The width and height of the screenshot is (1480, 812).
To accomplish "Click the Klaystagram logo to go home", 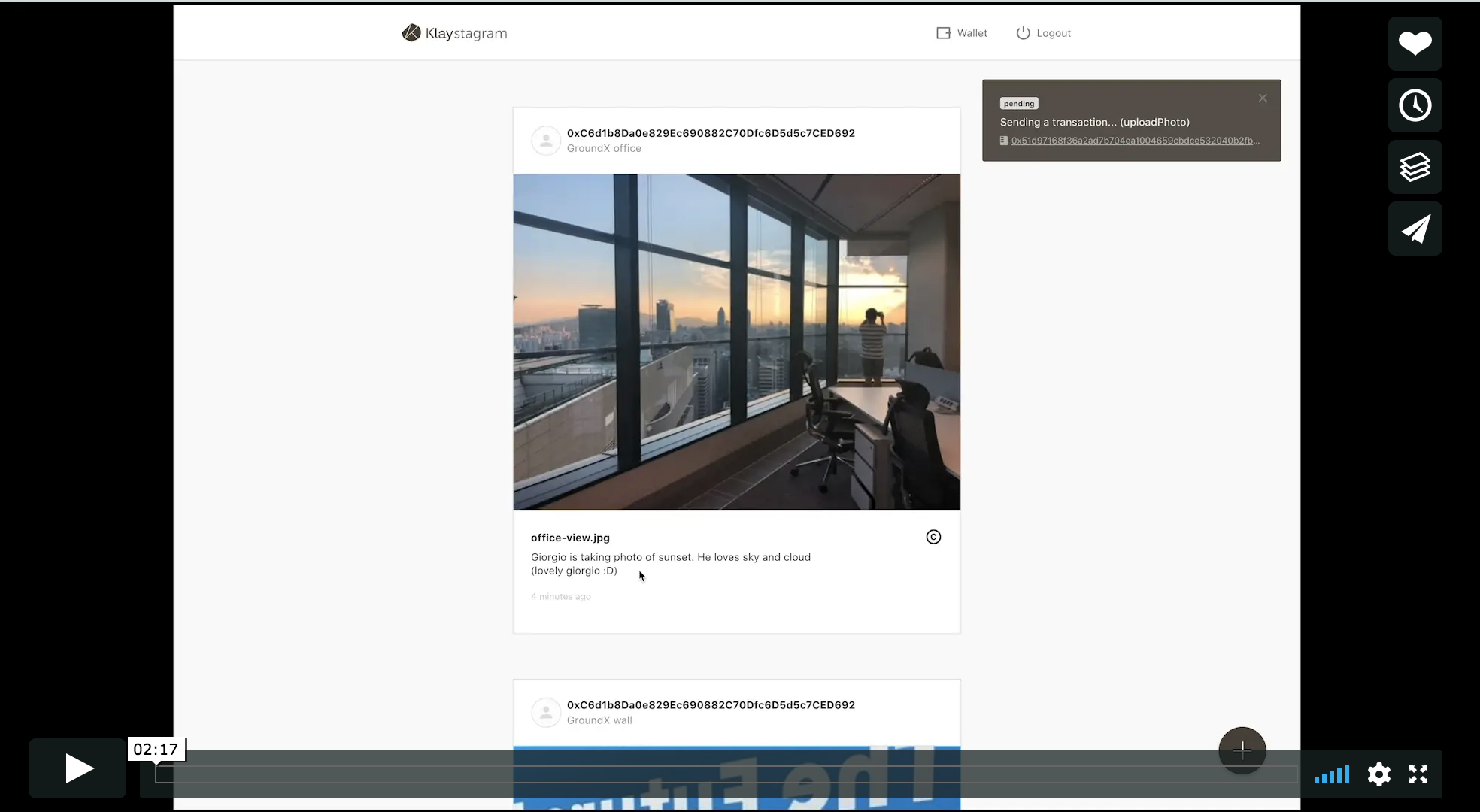I will (455, 32).
